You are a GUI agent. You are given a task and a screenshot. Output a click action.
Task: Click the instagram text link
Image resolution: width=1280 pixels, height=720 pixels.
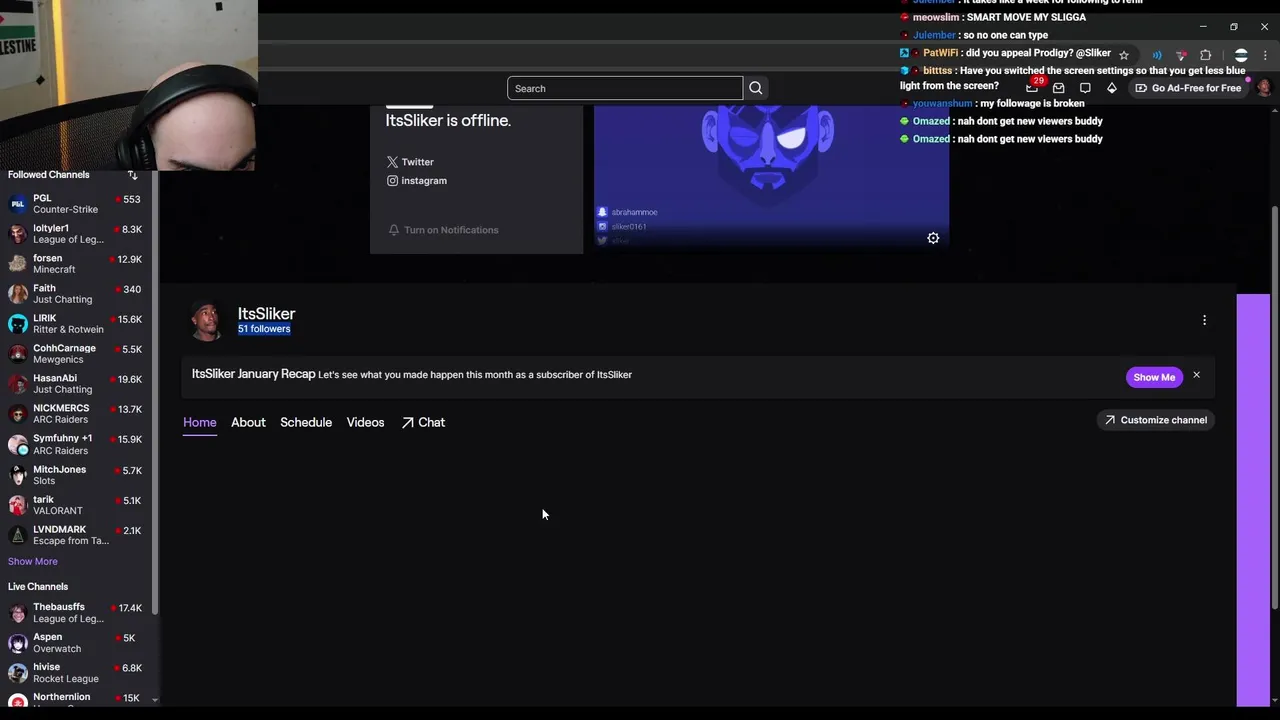coord(424,181)
